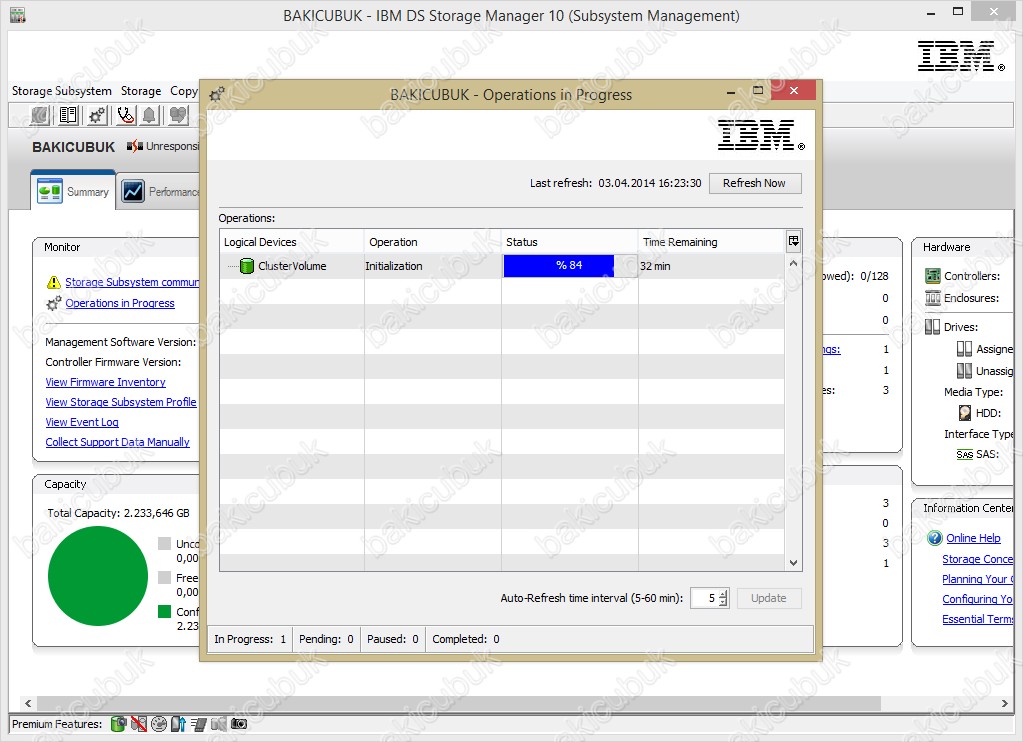Select the ClusterVolume row name

(292, 266)
